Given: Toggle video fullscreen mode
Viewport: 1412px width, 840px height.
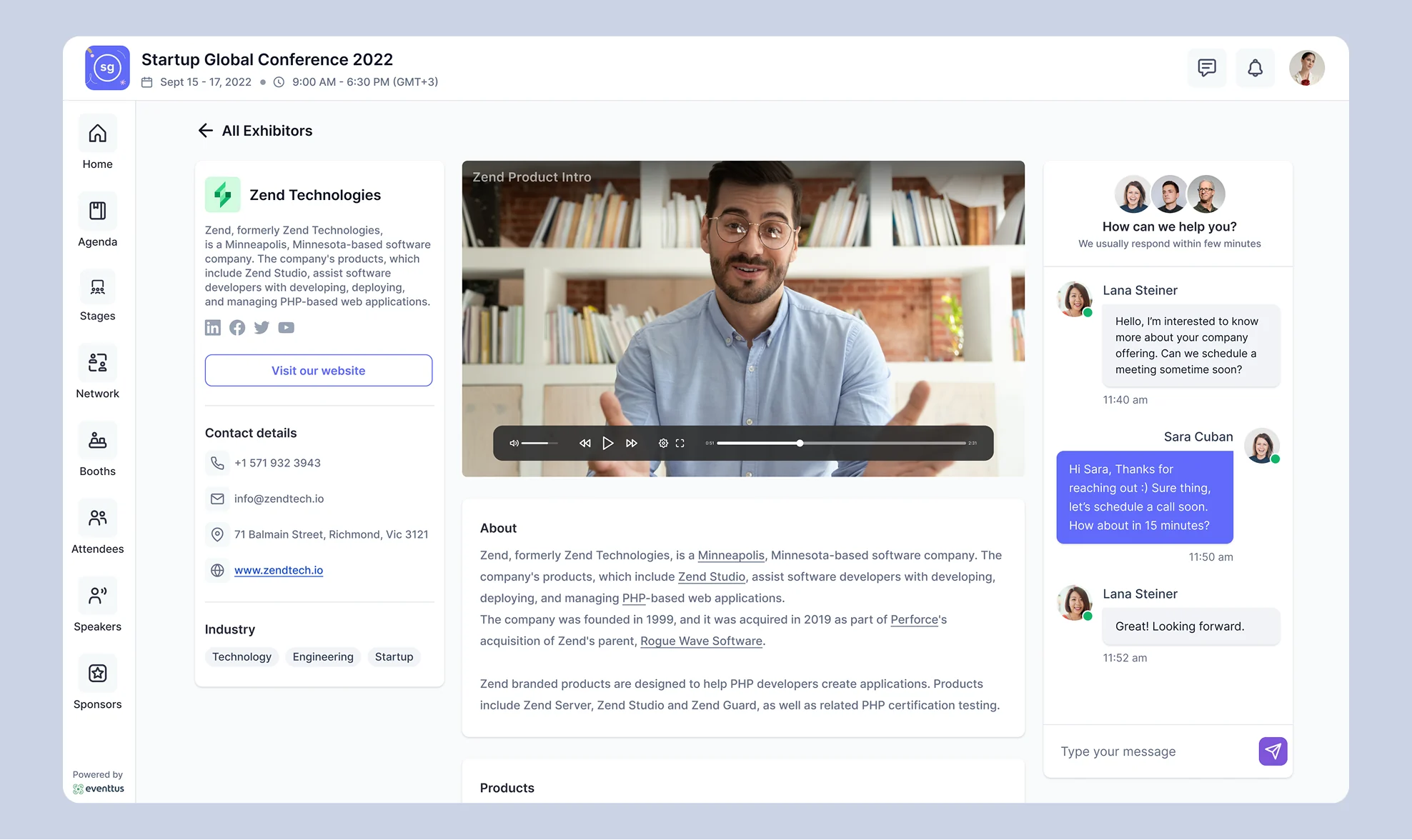Looking at the screenshot, I should 680,443.
